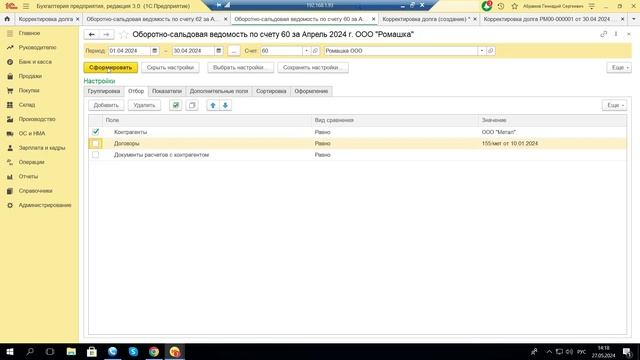Open the filter panel Еще menu

(x=614, y=105)
